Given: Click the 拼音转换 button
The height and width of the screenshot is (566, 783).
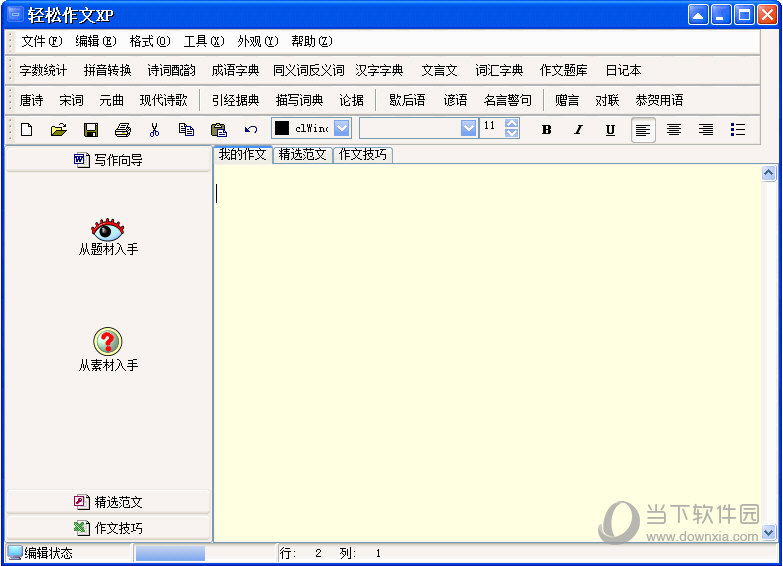Looking at the screenshot, I should [x=107, y=70].
